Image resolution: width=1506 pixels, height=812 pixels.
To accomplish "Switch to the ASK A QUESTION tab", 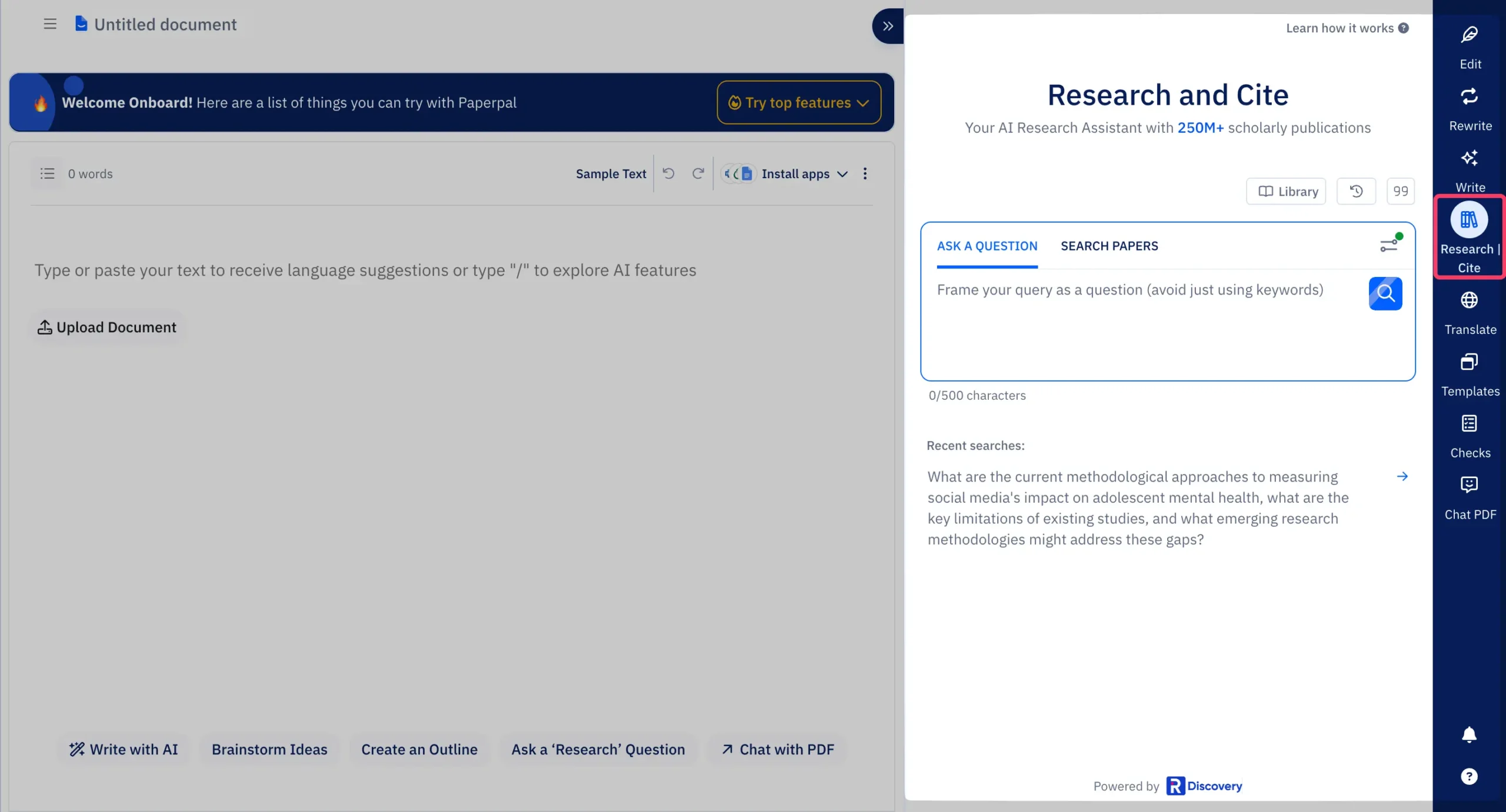I will click(x=987, y=246).
